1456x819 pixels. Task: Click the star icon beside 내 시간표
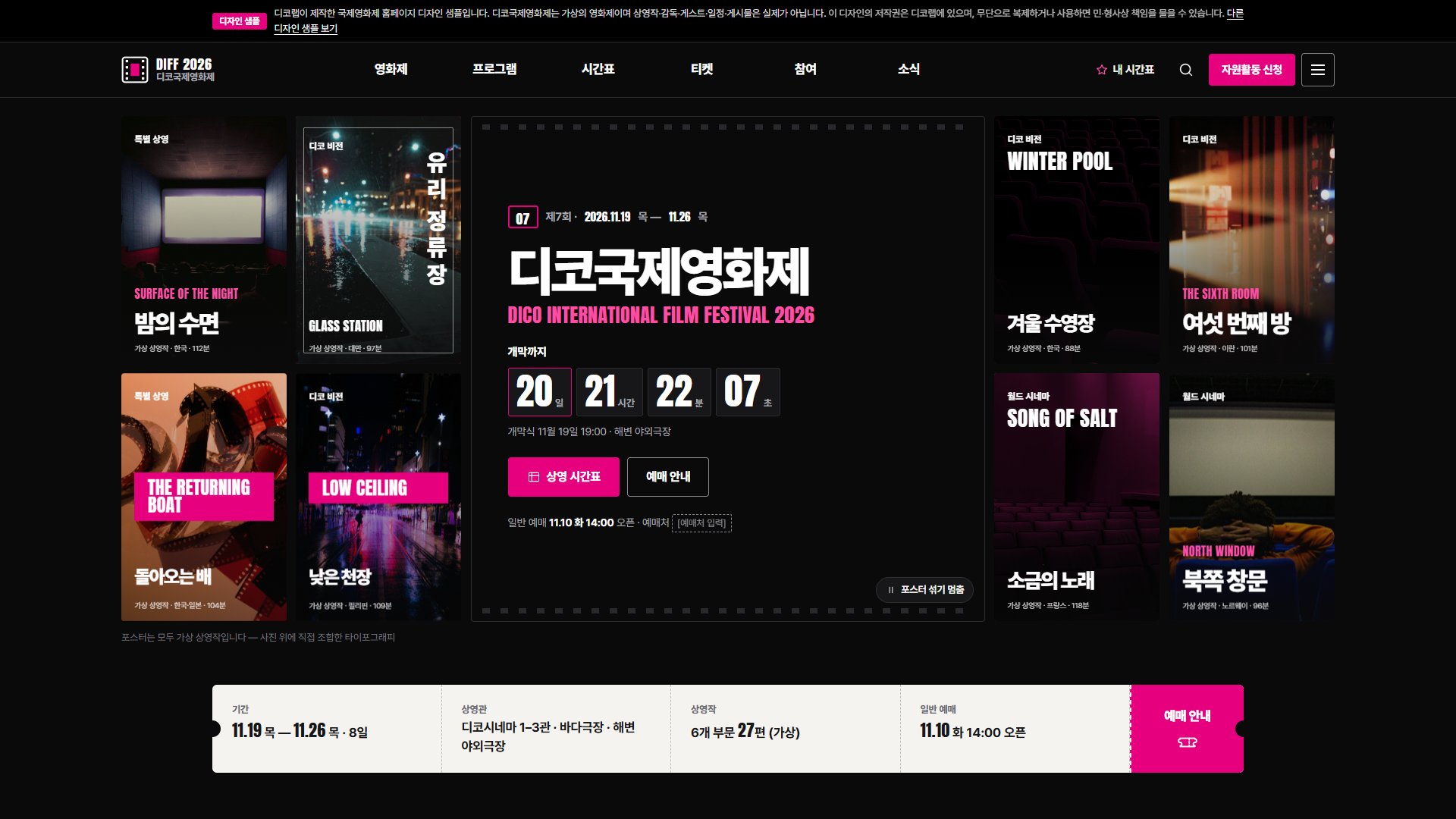point(1102,70)
